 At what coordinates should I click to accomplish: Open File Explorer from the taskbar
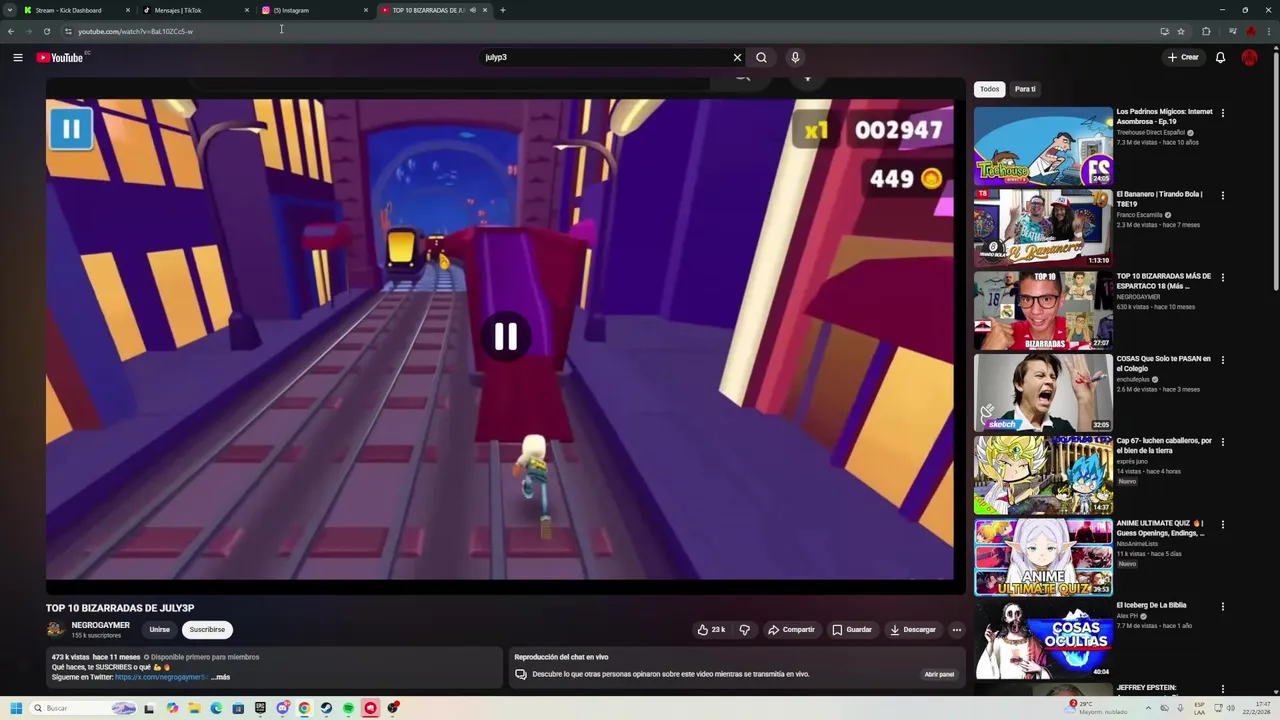click(194, 708)
